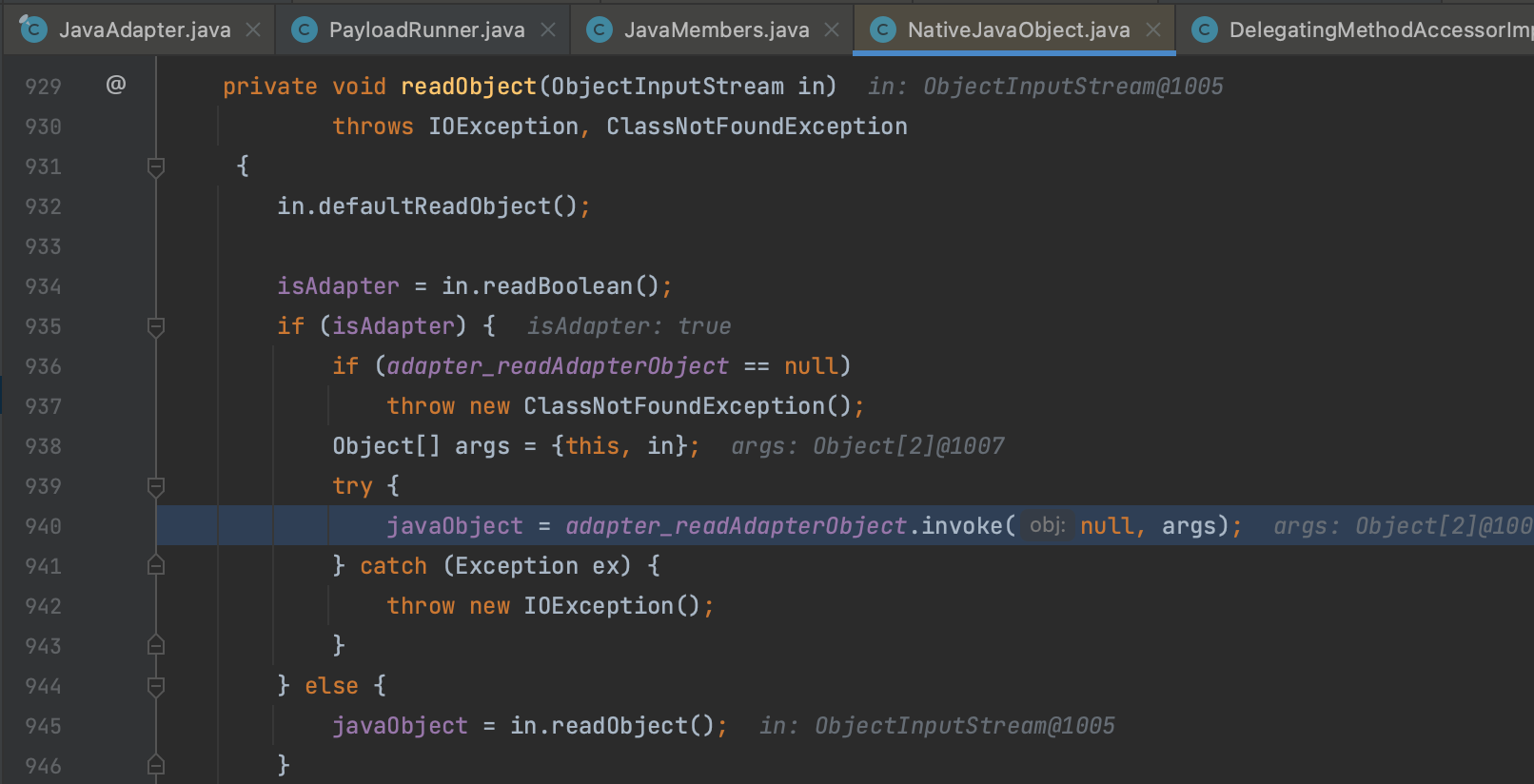Image resolution: width=1534 pixels, height=784 pixels.
Task: Click the 'obj:' parameter hint
Action: click(1047, 525)
